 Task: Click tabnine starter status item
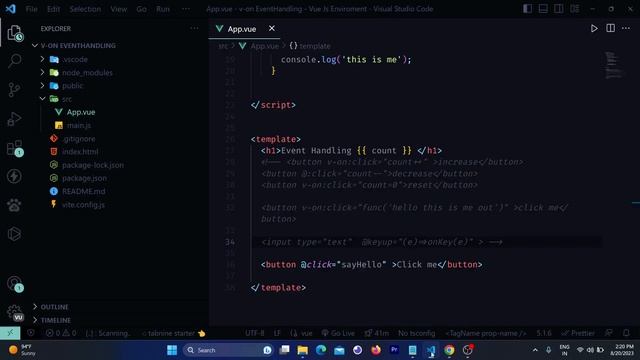click(x=173, y=333)
